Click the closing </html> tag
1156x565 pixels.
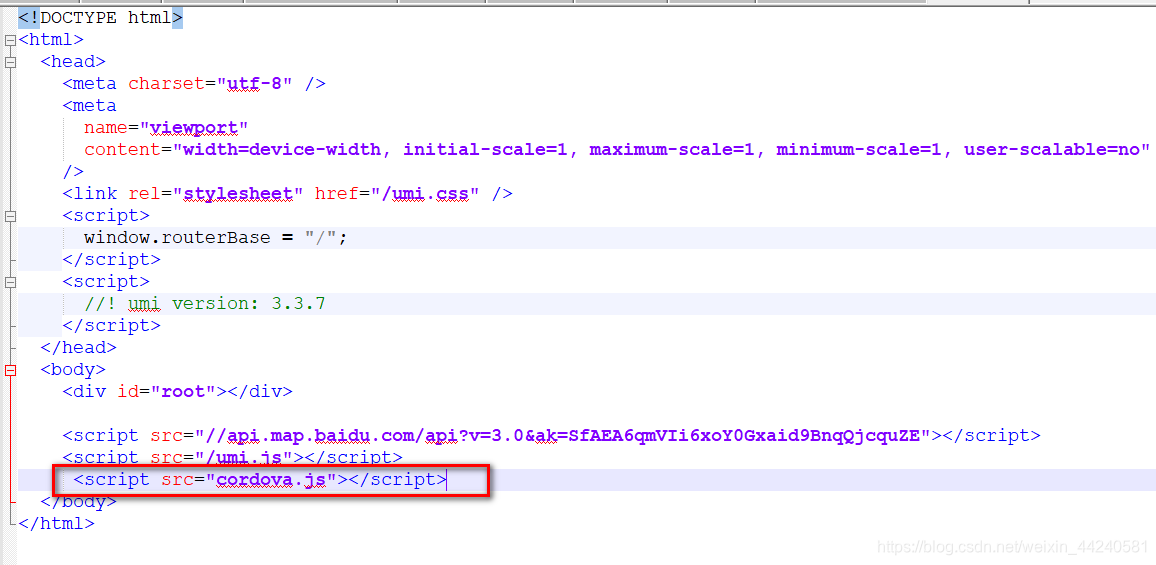pos(57,524)
